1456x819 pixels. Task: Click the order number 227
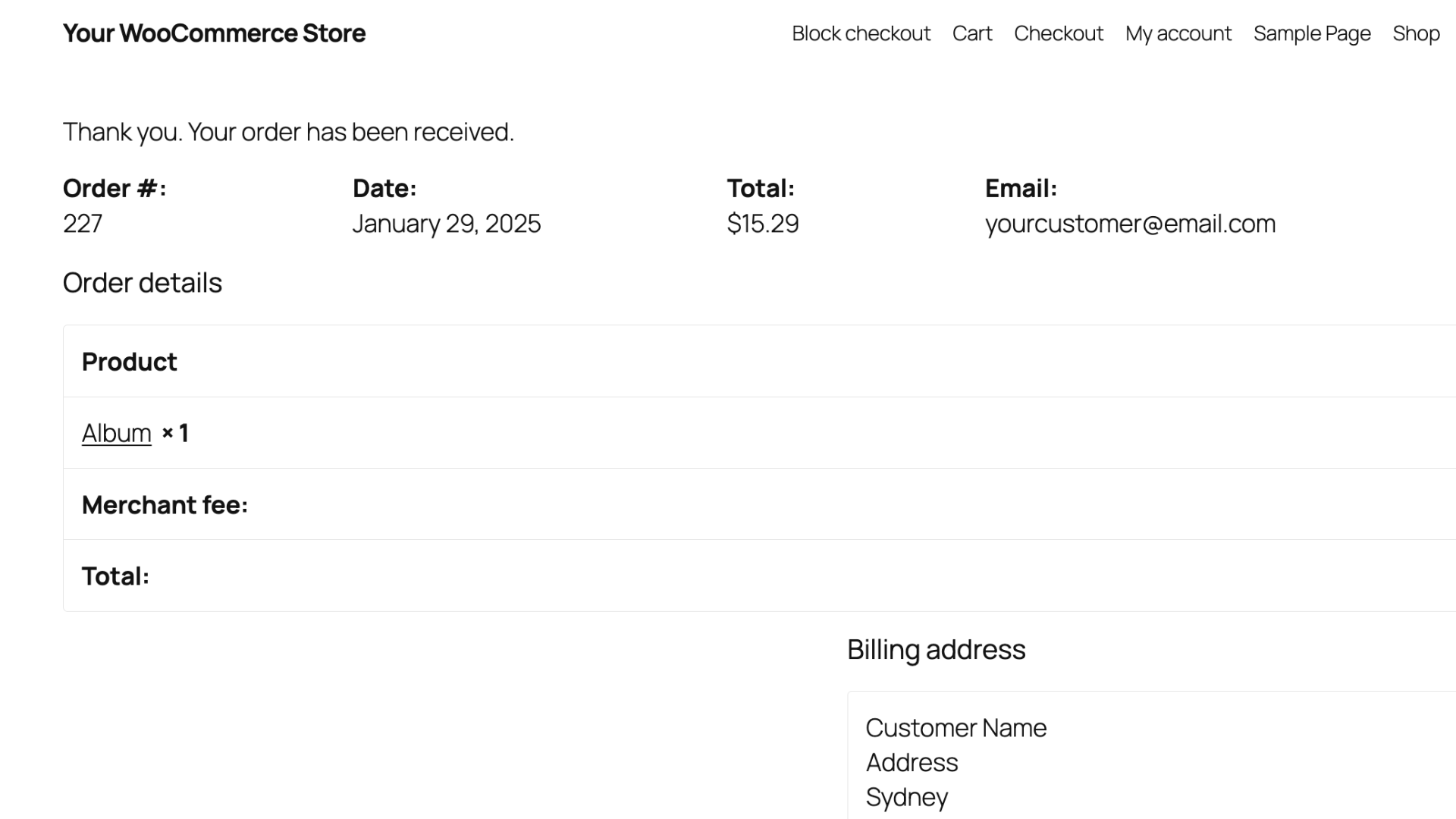pyautogui.click(x=83, y=224)
